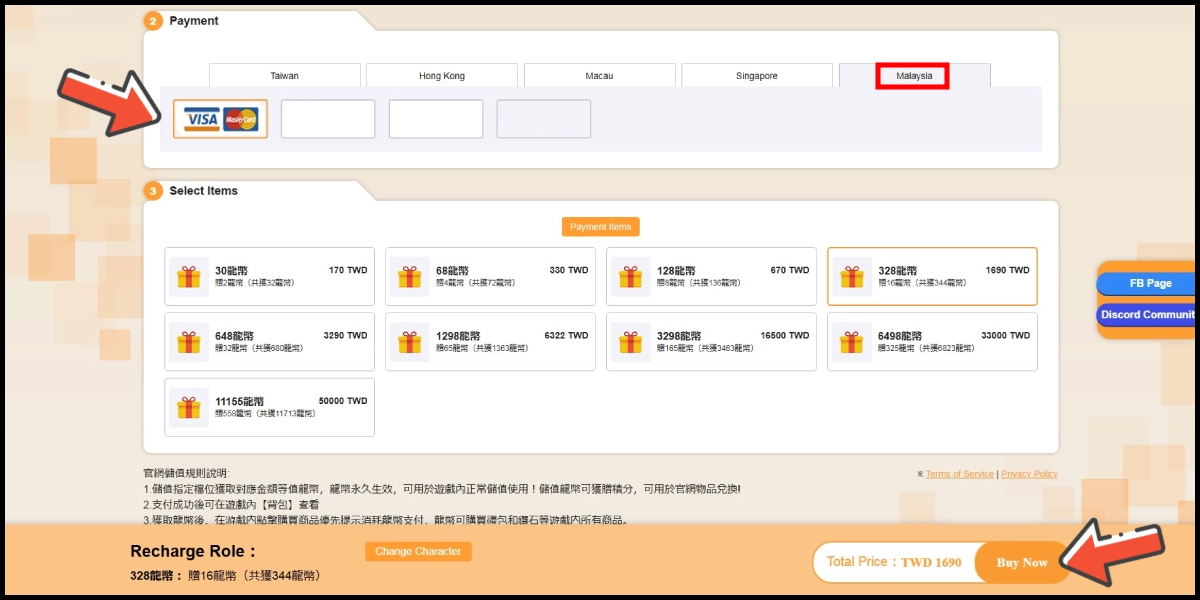Click the gift icon of the 1298 coin pack
This screenshot has width=1200, height=600.
point(410,342)
